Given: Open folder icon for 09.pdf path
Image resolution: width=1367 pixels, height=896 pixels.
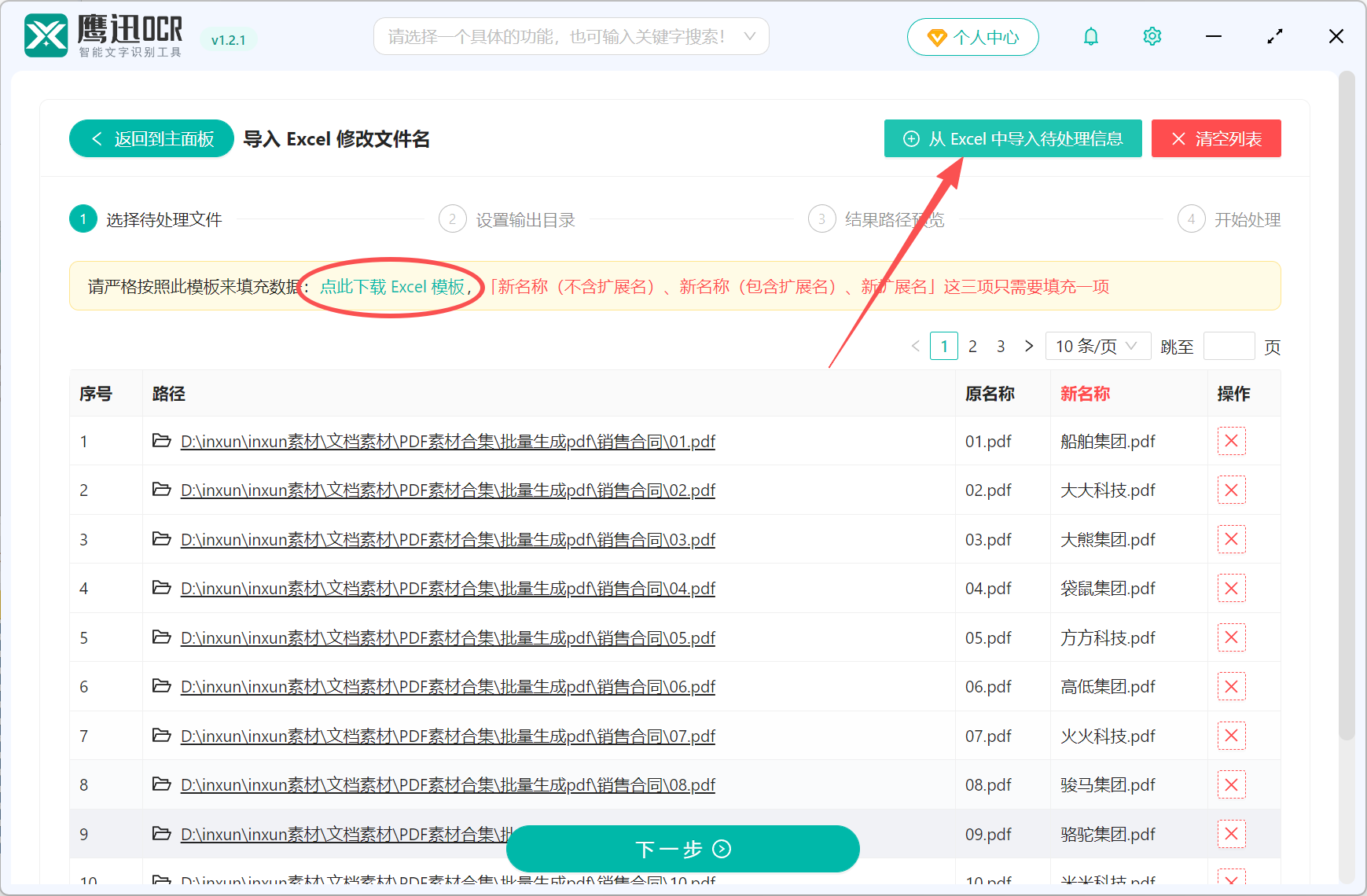Looking at the screenshot, I should [162, 834].
